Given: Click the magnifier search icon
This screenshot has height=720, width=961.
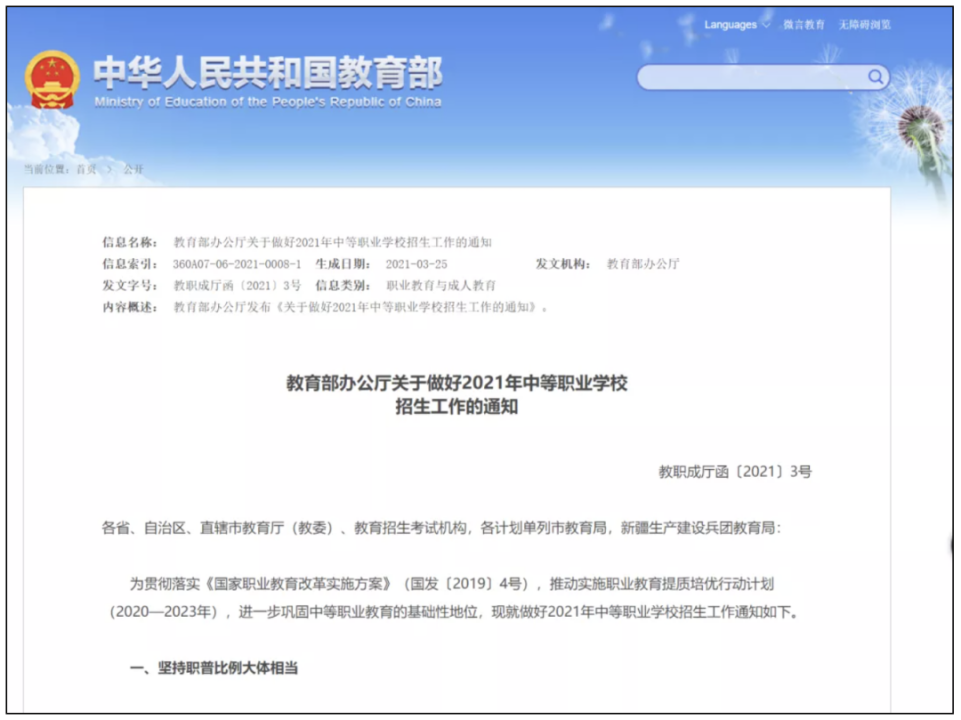Looking at the screenshot, I should (876, 77).
